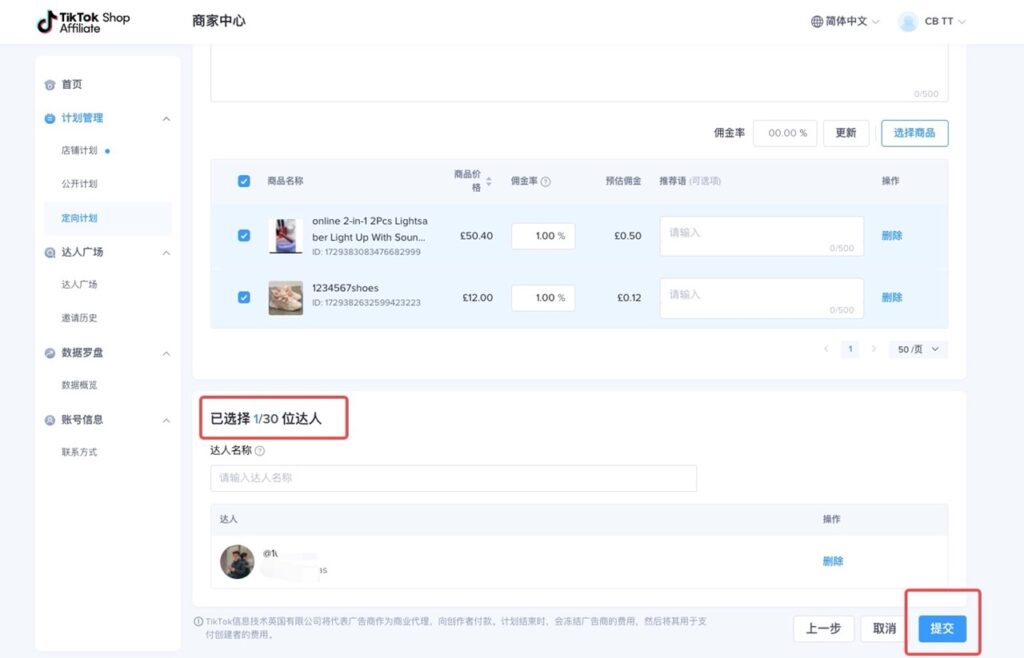Viewport: 1024px width, 658px height.
Task: Click the next page arrow in pagination
Action: click(874, 349)
